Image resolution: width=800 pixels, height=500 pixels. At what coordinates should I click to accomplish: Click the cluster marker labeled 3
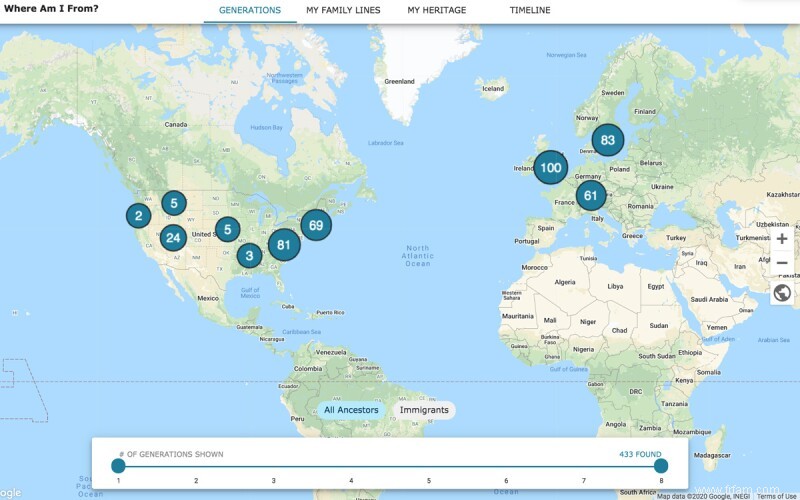249,255
